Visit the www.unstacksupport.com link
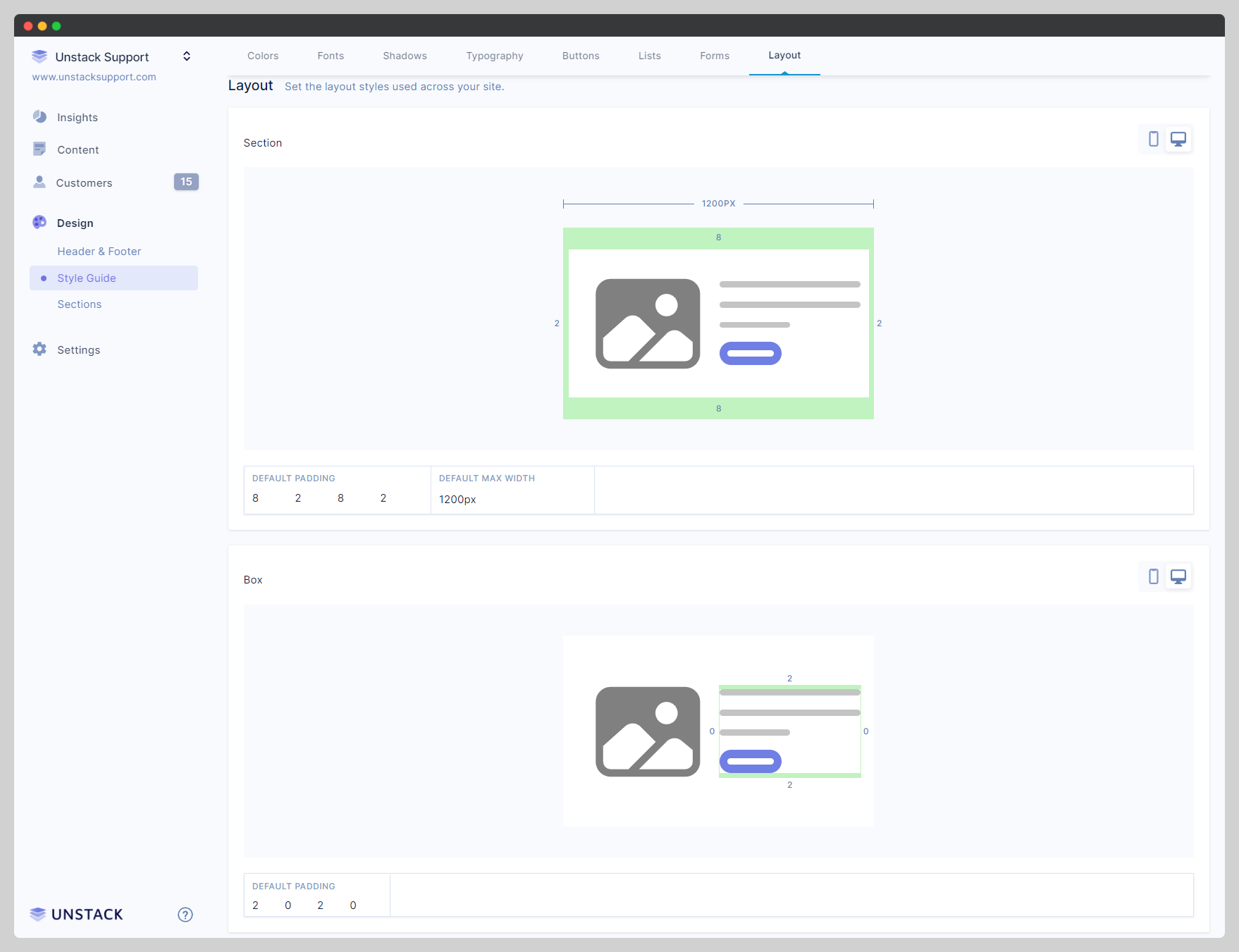 [x=94, y=77]
